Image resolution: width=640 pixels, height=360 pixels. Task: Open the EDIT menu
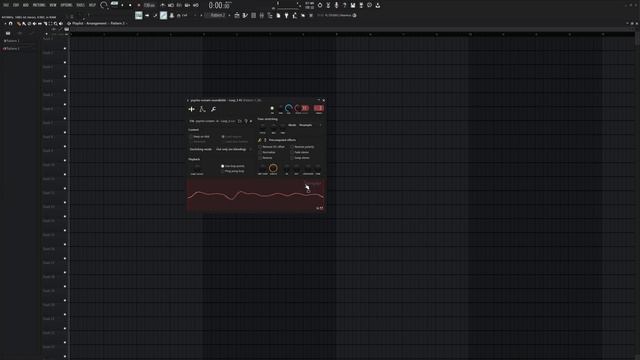tap(16, 5)
